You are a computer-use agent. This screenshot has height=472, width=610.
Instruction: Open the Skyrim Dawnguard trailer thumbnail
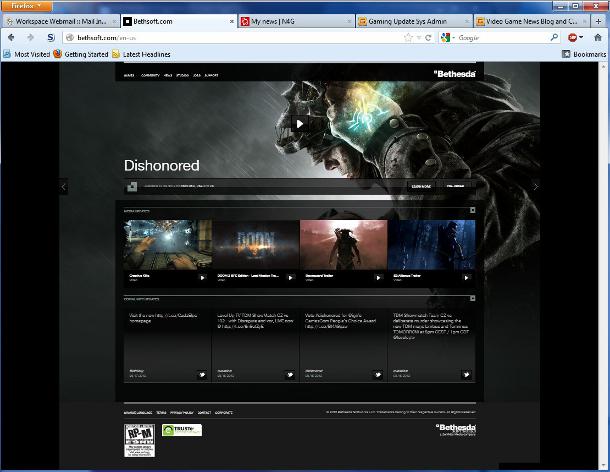pyautogui.click(x=344, y=245)
